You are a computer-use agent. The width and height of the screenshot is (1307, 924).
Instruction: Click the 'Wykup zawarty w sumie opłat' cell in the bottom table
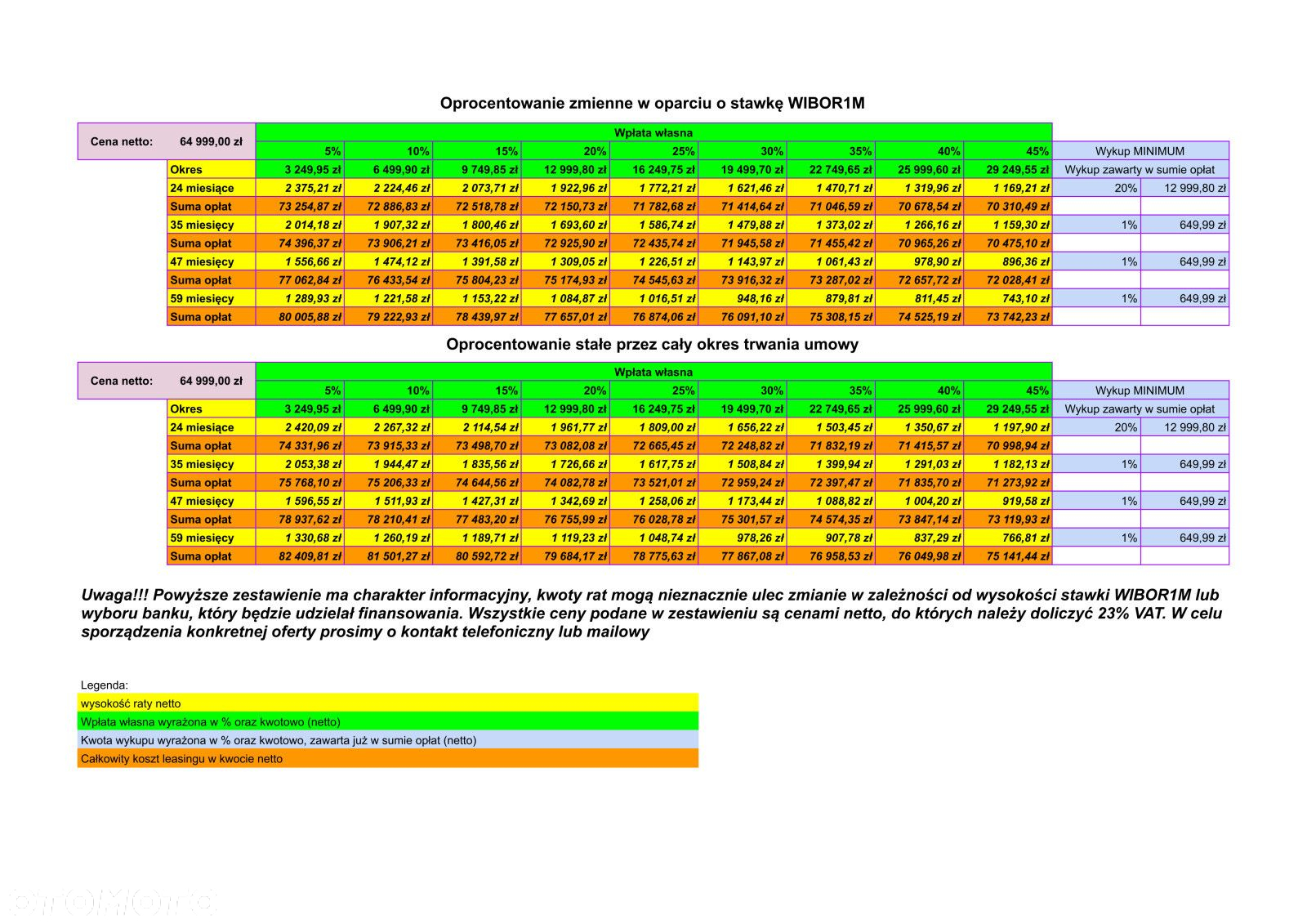(x=1140, y=408)
